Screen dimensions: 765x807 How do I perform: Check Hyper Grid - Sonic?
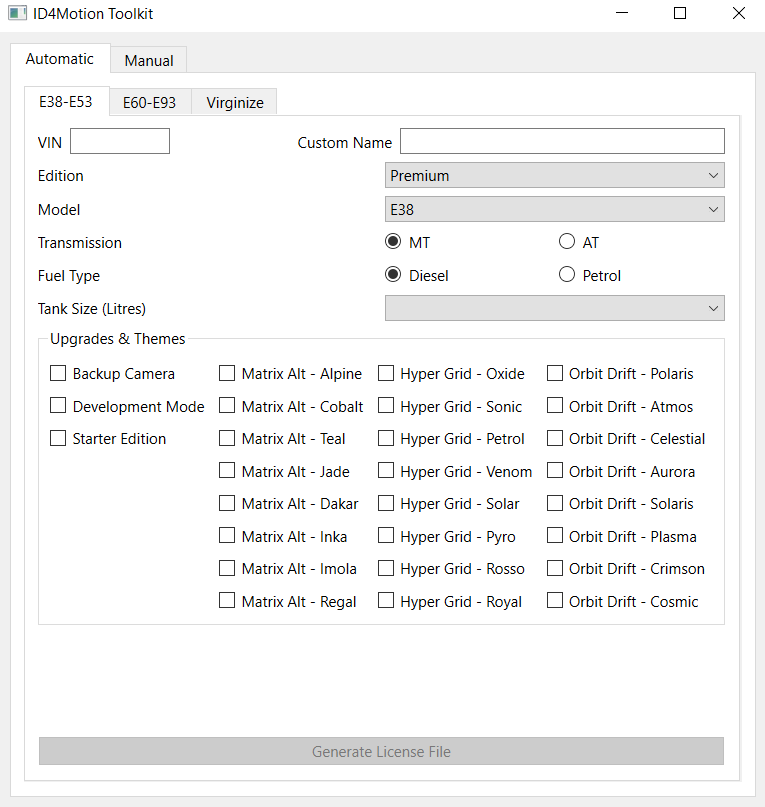pyautogui.click(x=386, y=406)
